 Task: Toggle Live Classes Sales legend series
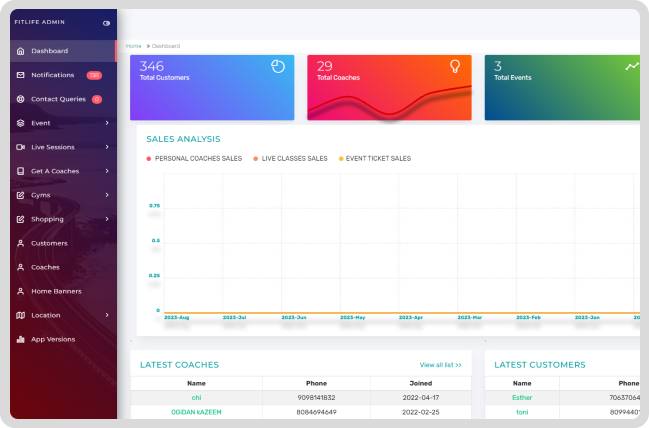coord(290,159)
